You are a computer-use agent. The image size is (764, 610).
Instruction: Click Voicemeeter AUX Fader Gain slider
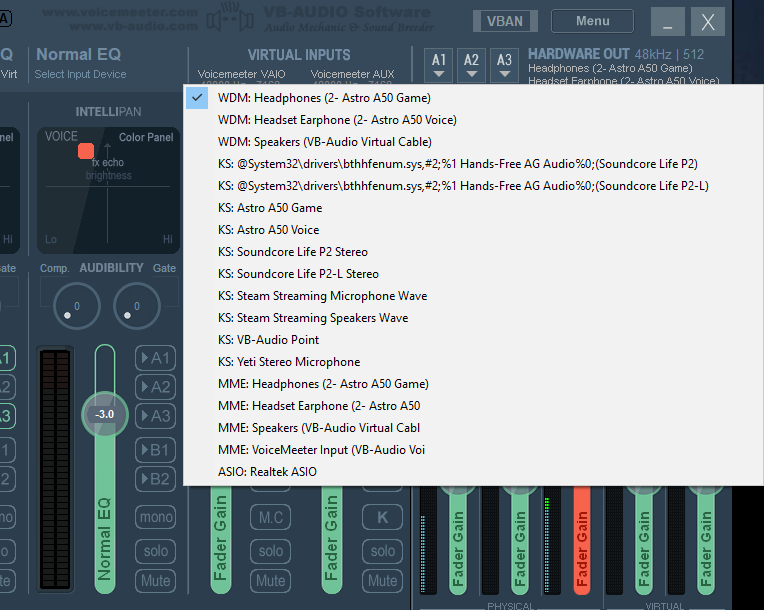coord(332,540)
